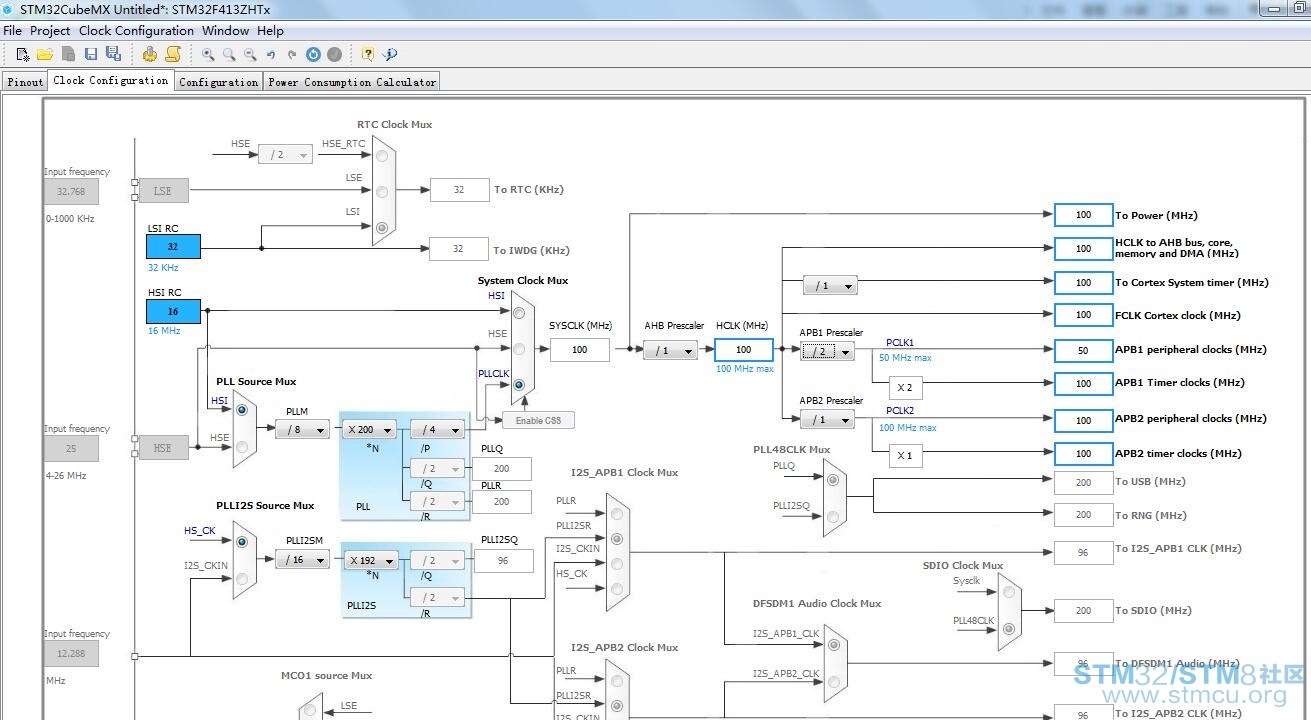The height and width of the screenshot is (720, 1311).
Task: Select HSE in System Clock Mux
Action: click(x=519, y=349)
